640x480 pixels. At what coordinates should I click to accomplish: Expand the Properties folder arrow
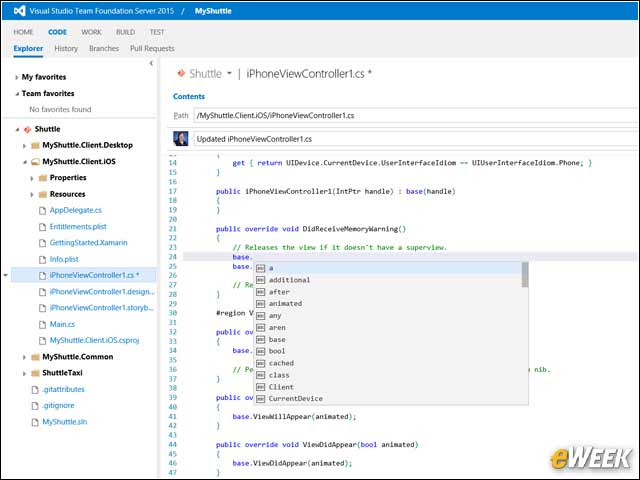(x=32, y=178)
